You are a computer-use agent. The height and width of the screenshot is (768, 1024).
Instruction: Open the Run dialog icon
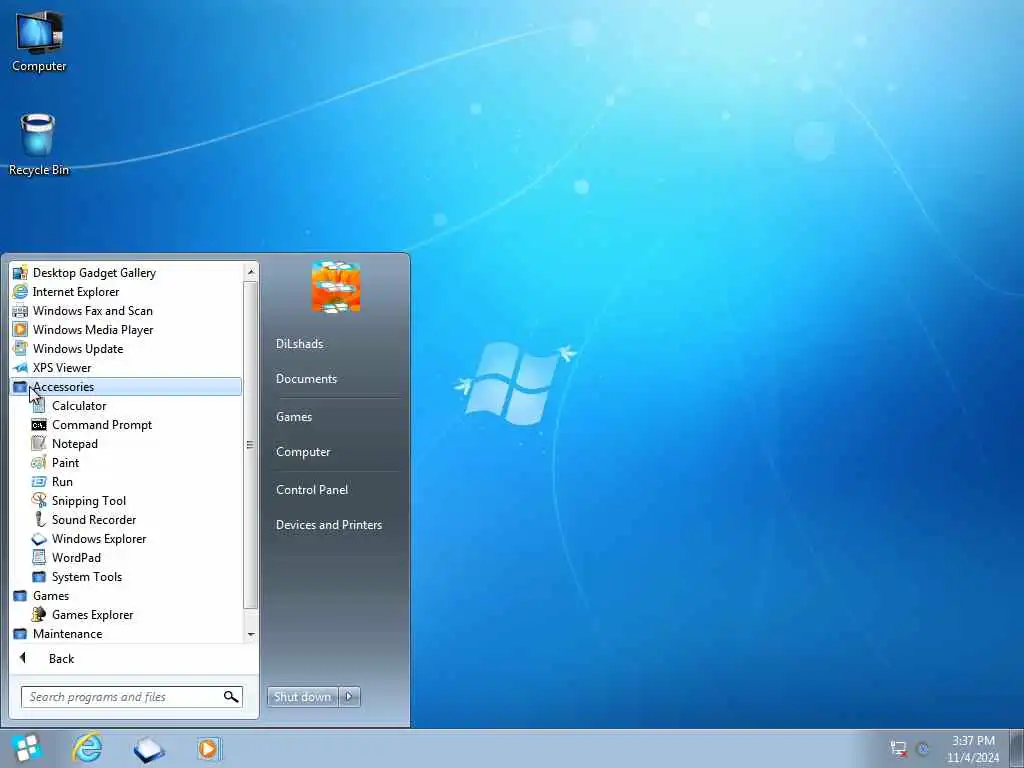point(39,482)
